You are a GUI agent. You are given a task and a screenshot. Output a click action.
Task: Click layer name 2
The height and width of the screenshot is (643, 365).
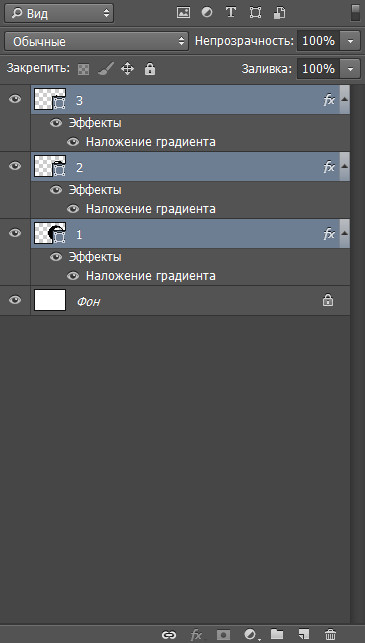pos(79,168)
